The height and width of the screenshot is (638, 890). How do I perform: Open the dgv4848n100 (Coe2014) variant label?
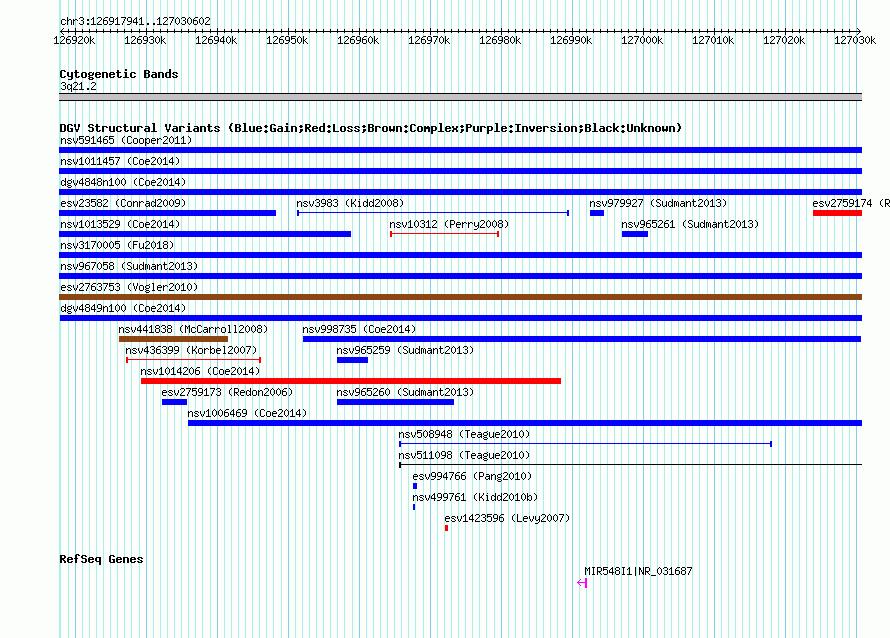click(123, 182)
